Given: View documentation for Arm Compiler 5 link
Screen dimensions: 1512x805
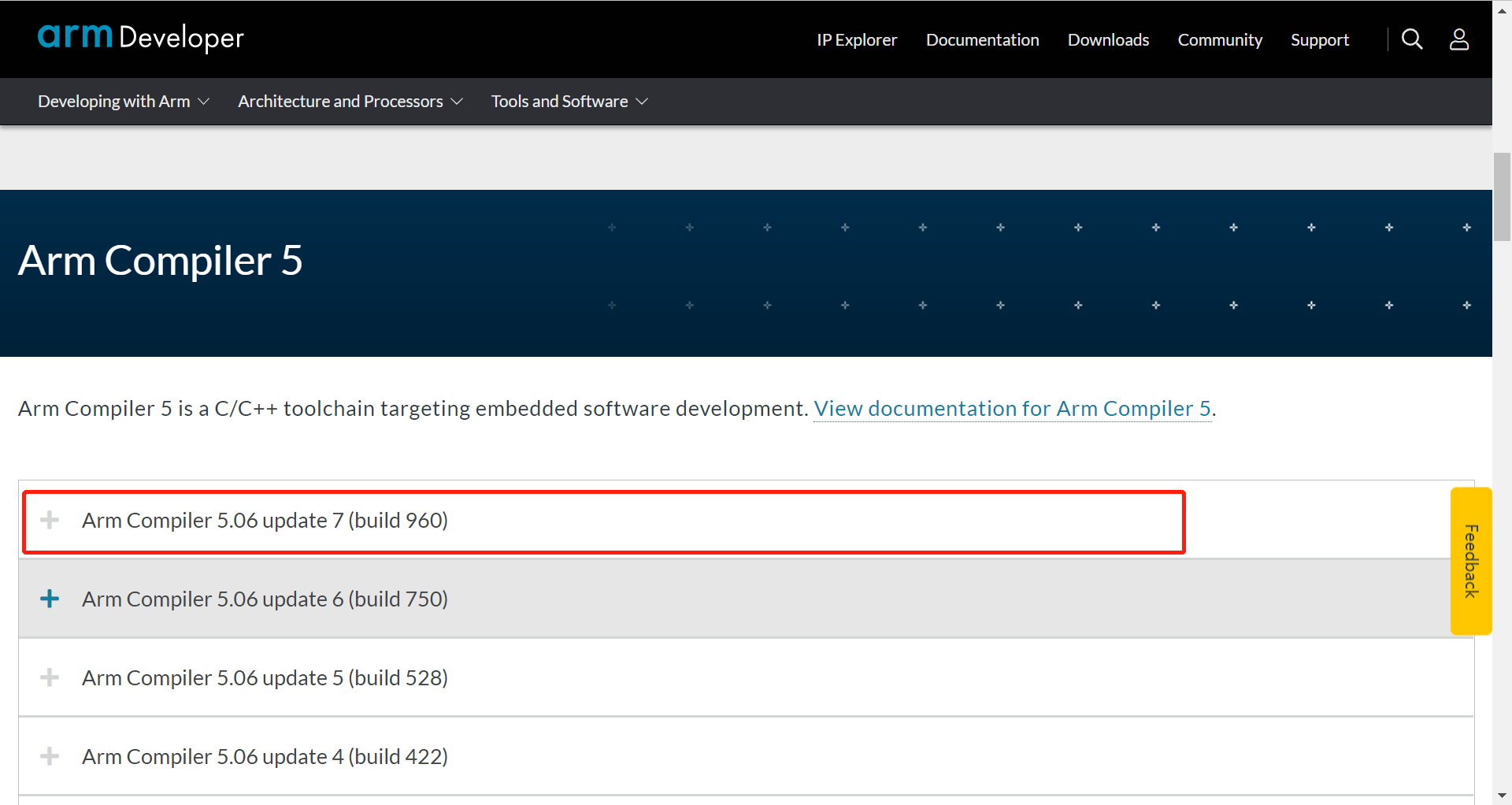Looking at the screenshot, I should tap(1012, 408).
